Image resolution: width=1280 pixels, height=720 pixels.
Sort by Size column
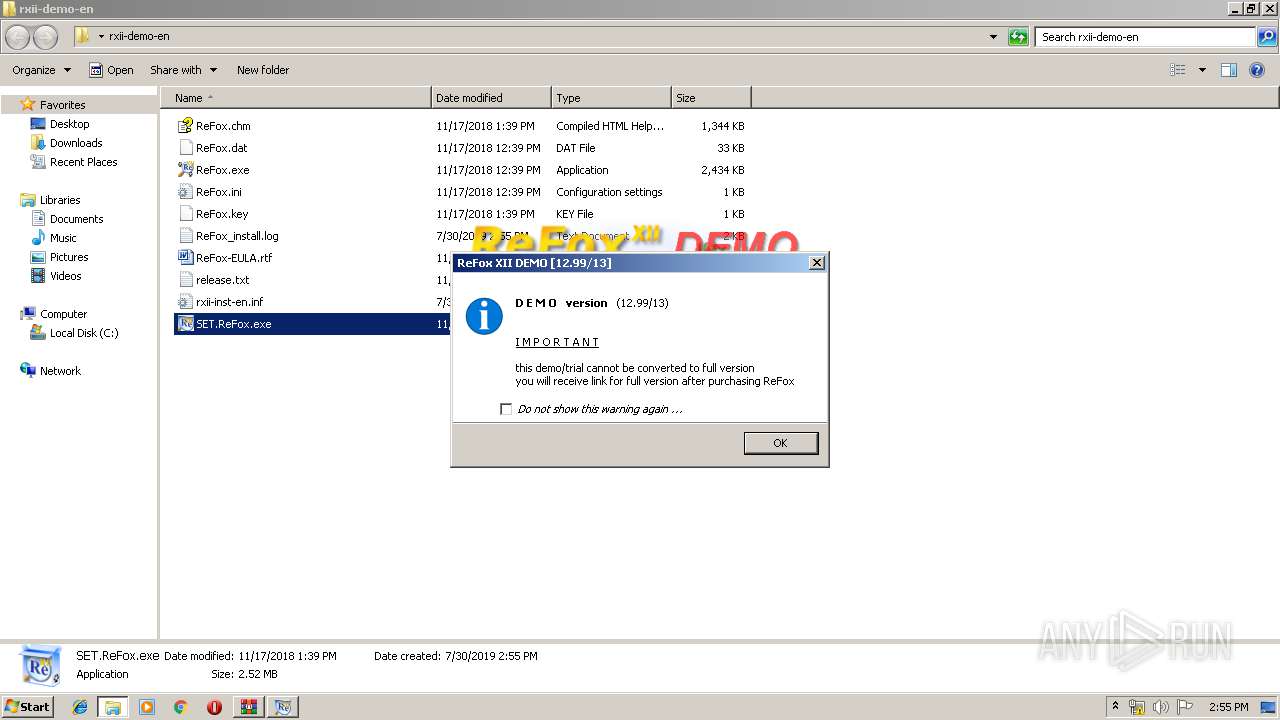click(x=711, y=98)
